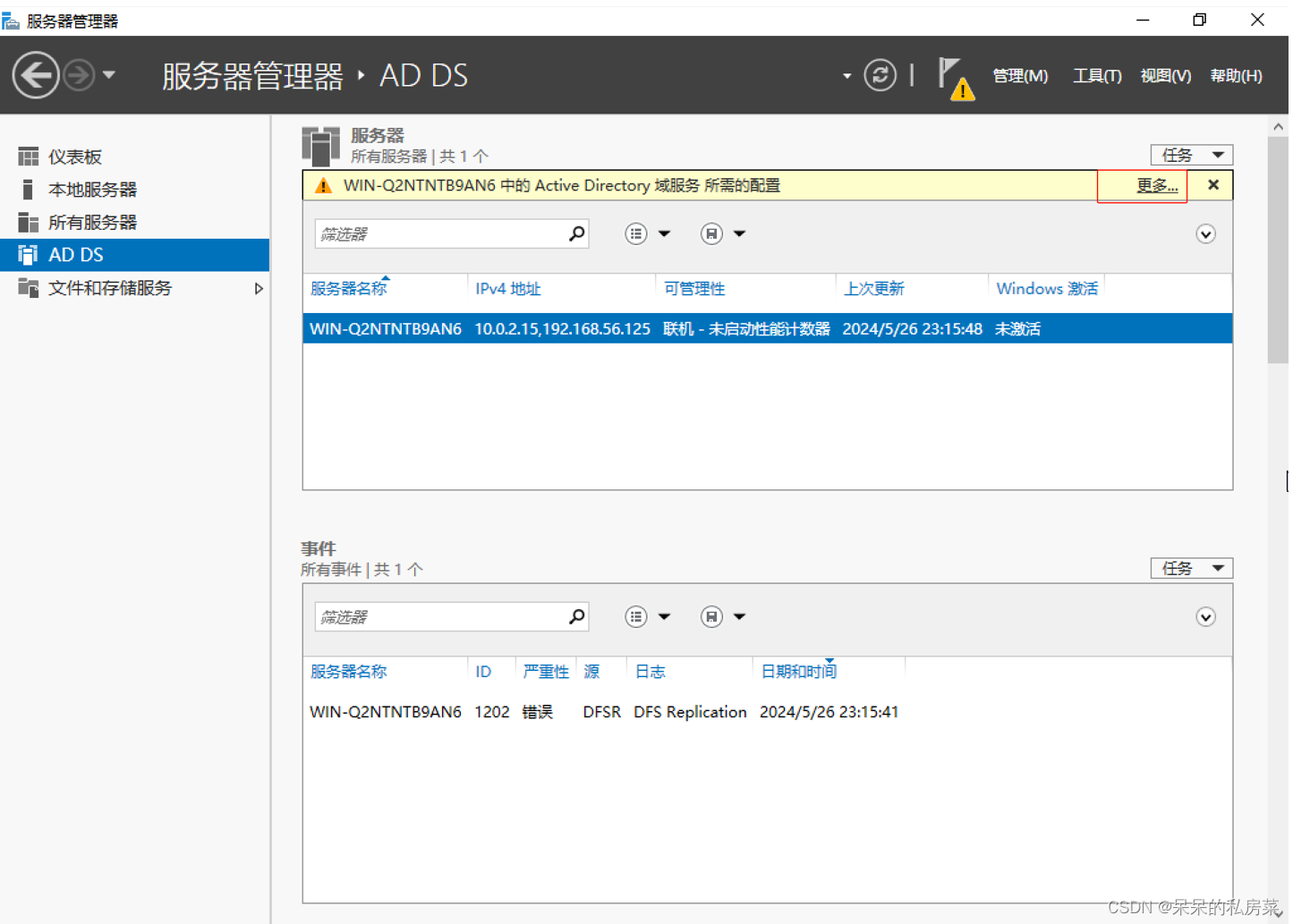Select AD DS in the sidebar
1293x924 pixels.
click(134, 255)
